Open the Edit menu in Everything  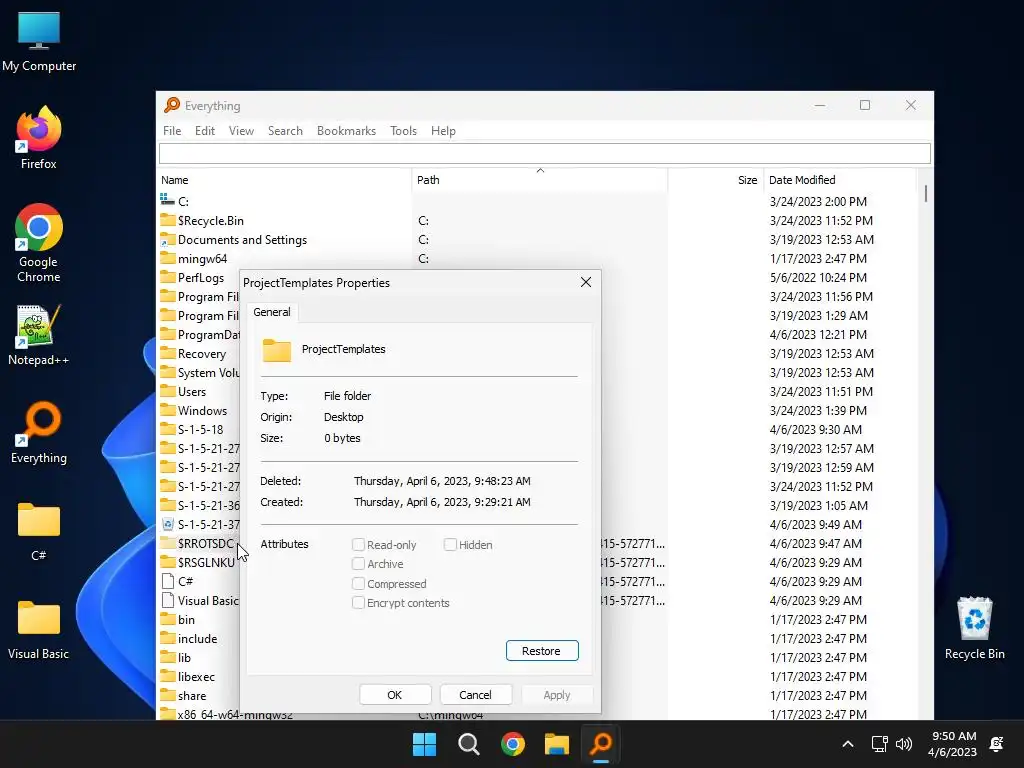[205, 131]
